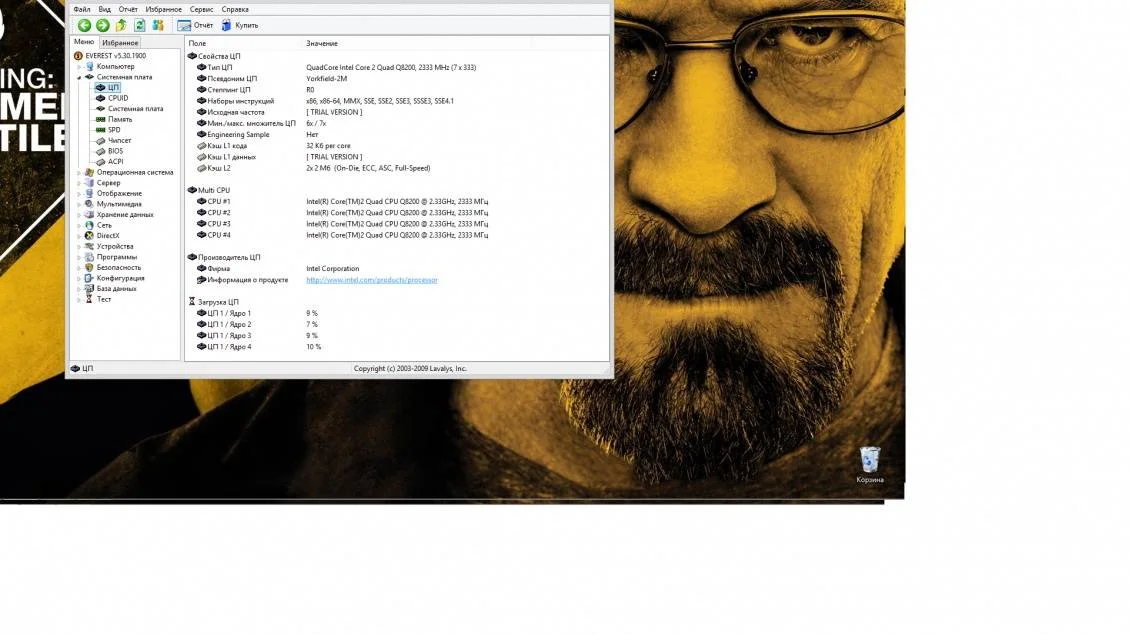
Task: Select the SPD tree item
Action: pyautogui.click(x=114, y=130)
